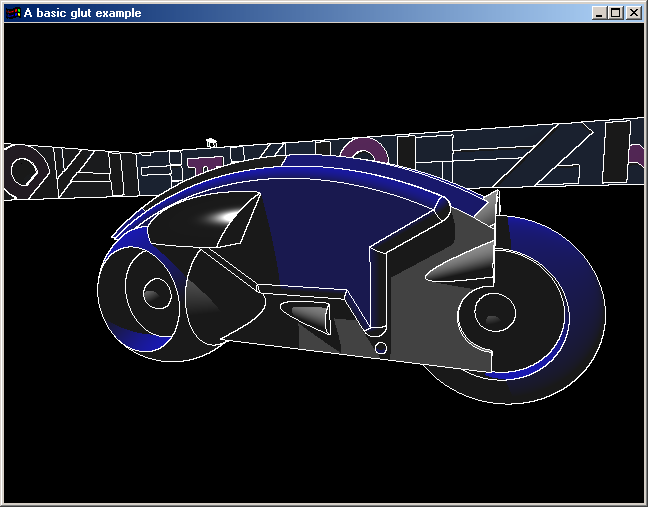This screenshot has height=507, width=648.
Task: Minimize the basic glut example window
Action: click(598, 13)
